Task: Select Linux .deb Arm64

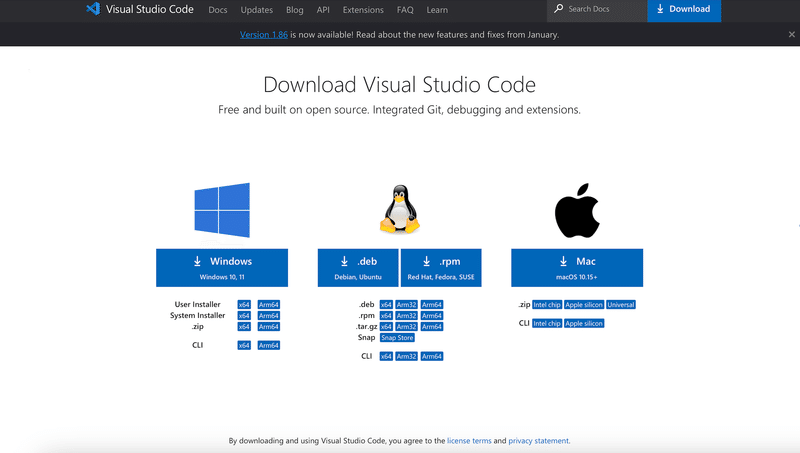Action: tap(432, 305)
